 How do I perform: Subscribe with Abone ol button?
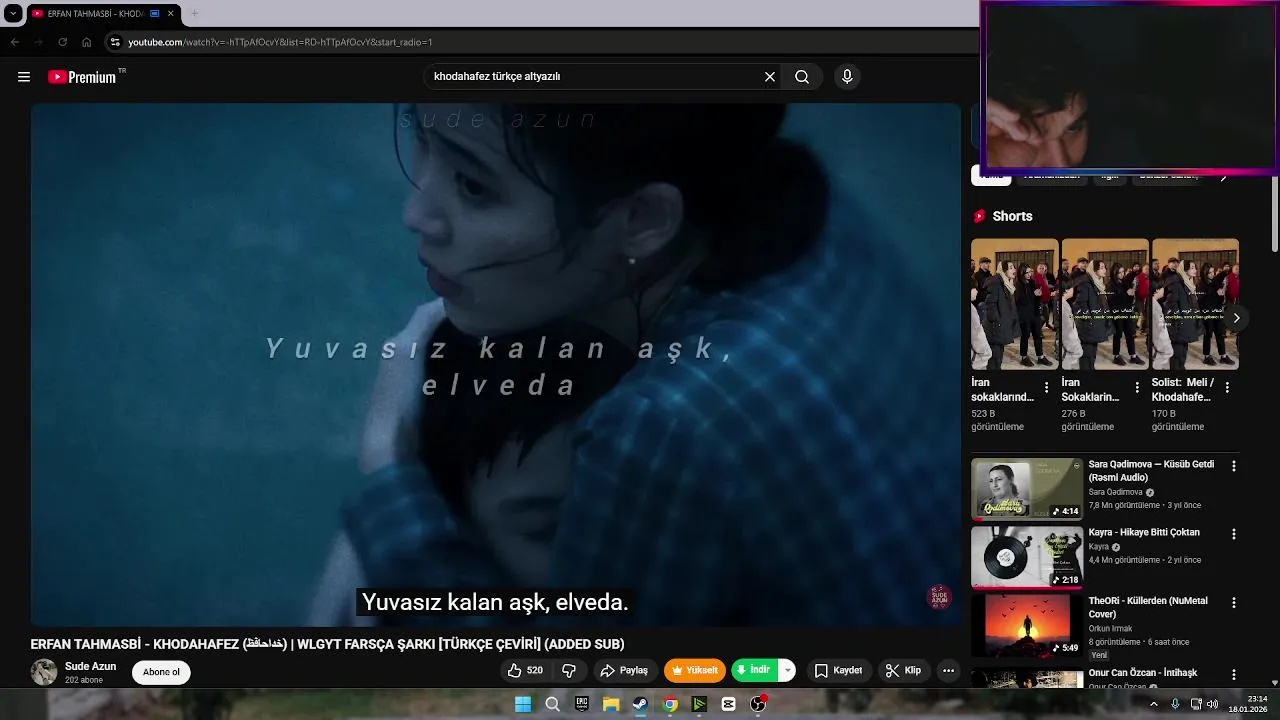(x=161, y=672)
